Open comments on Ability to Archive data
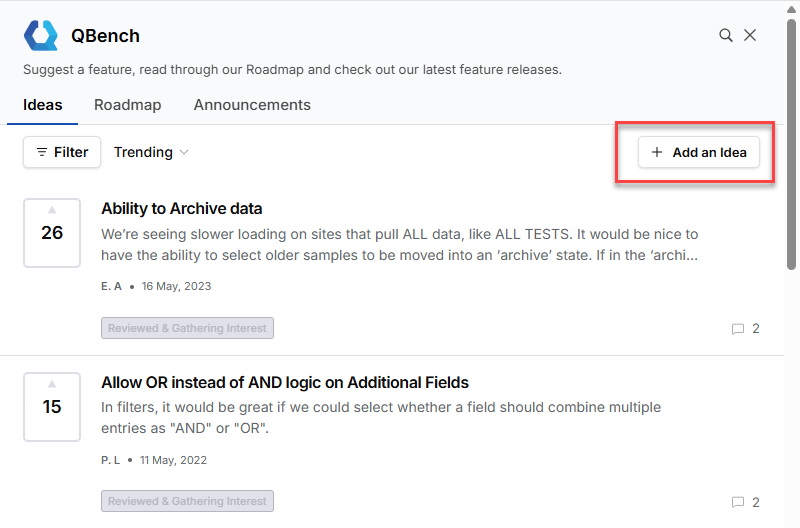Screen dimensions: 800x528 point(745,328)
